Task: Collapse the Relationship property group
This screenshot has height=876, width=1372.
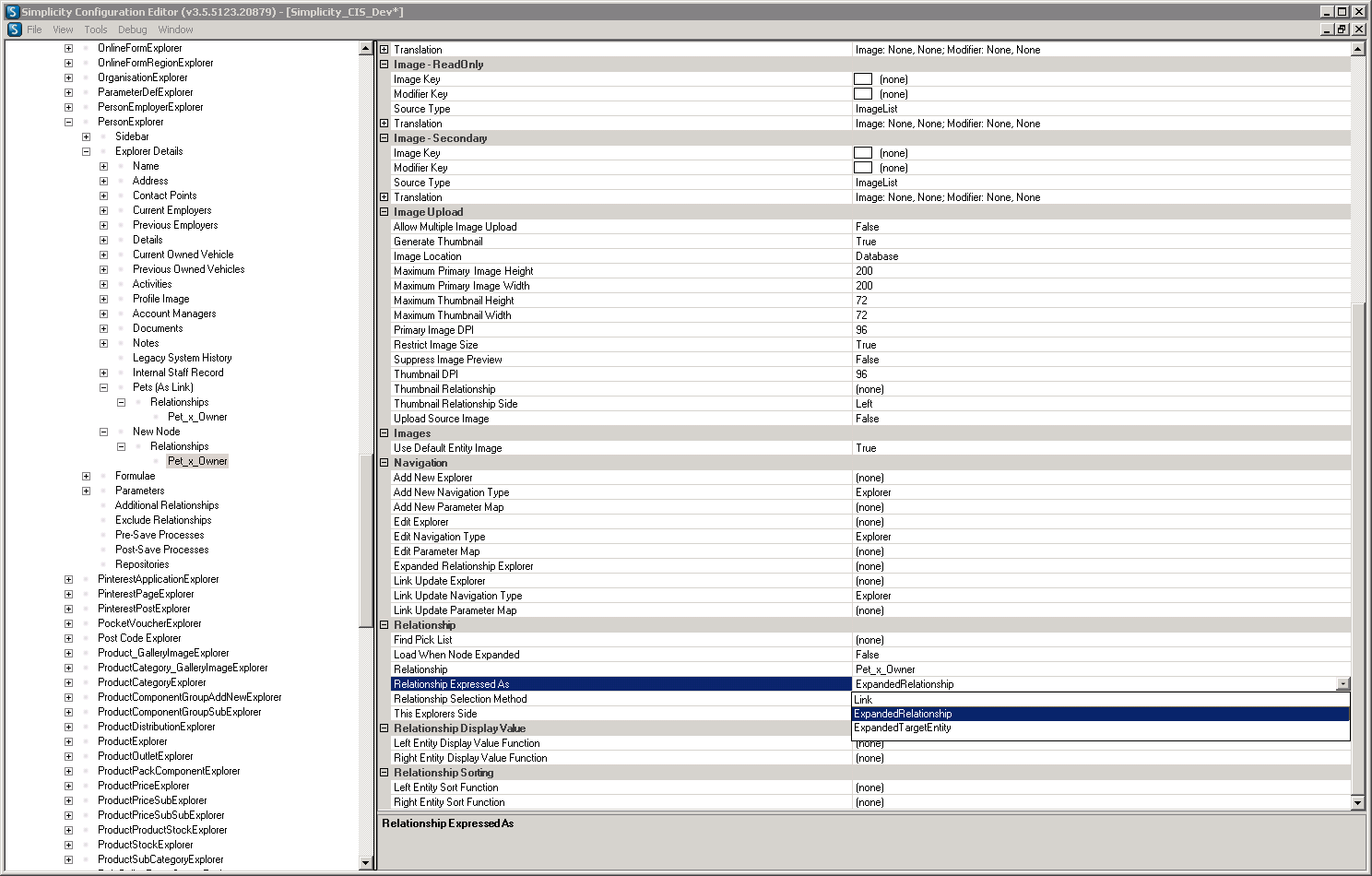Action: tap(384, 625)
